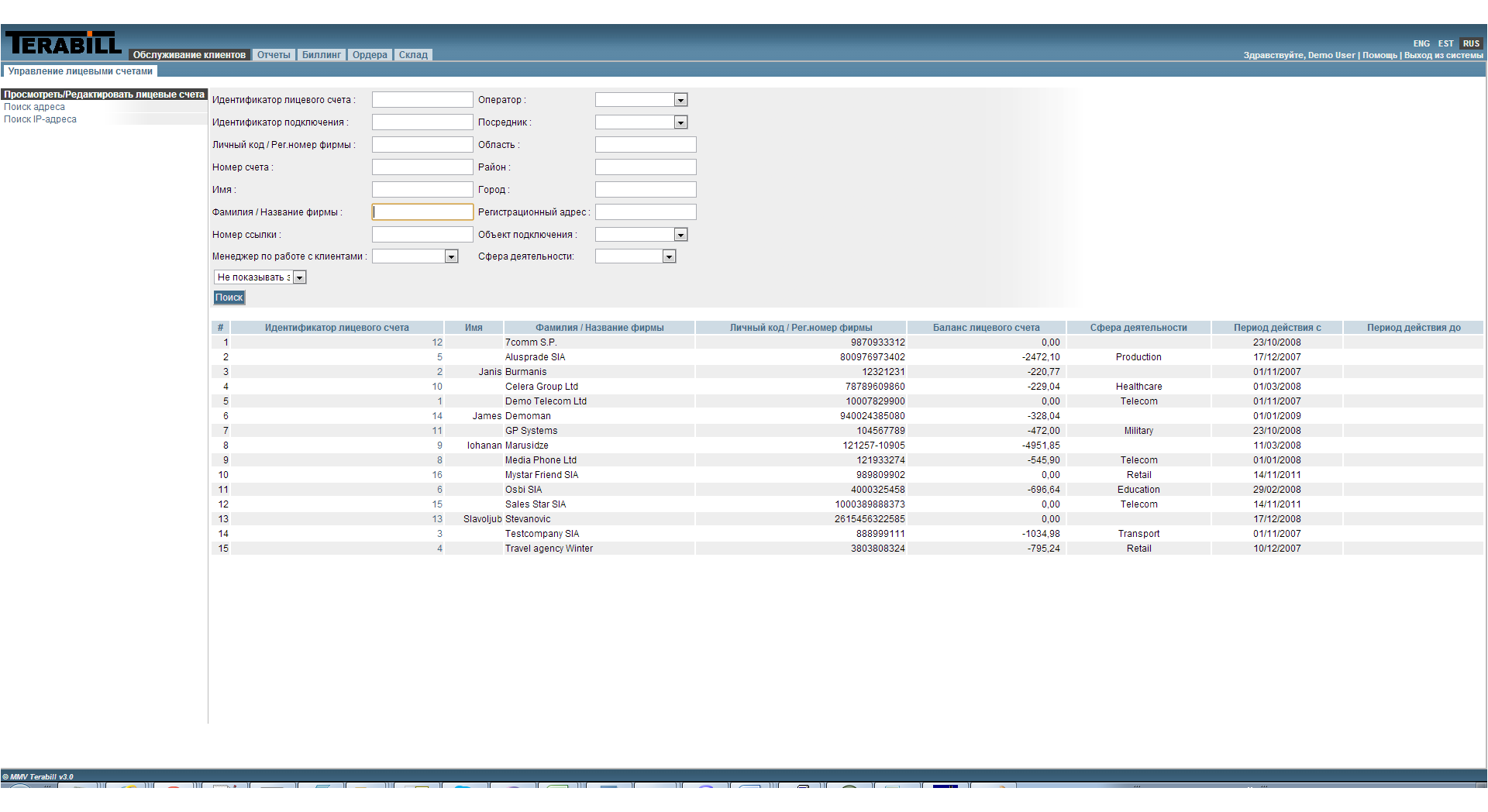Expand the Сфера деятельности dropdown
This screenshot has height=812, width=1488.
tap(669, 256)
